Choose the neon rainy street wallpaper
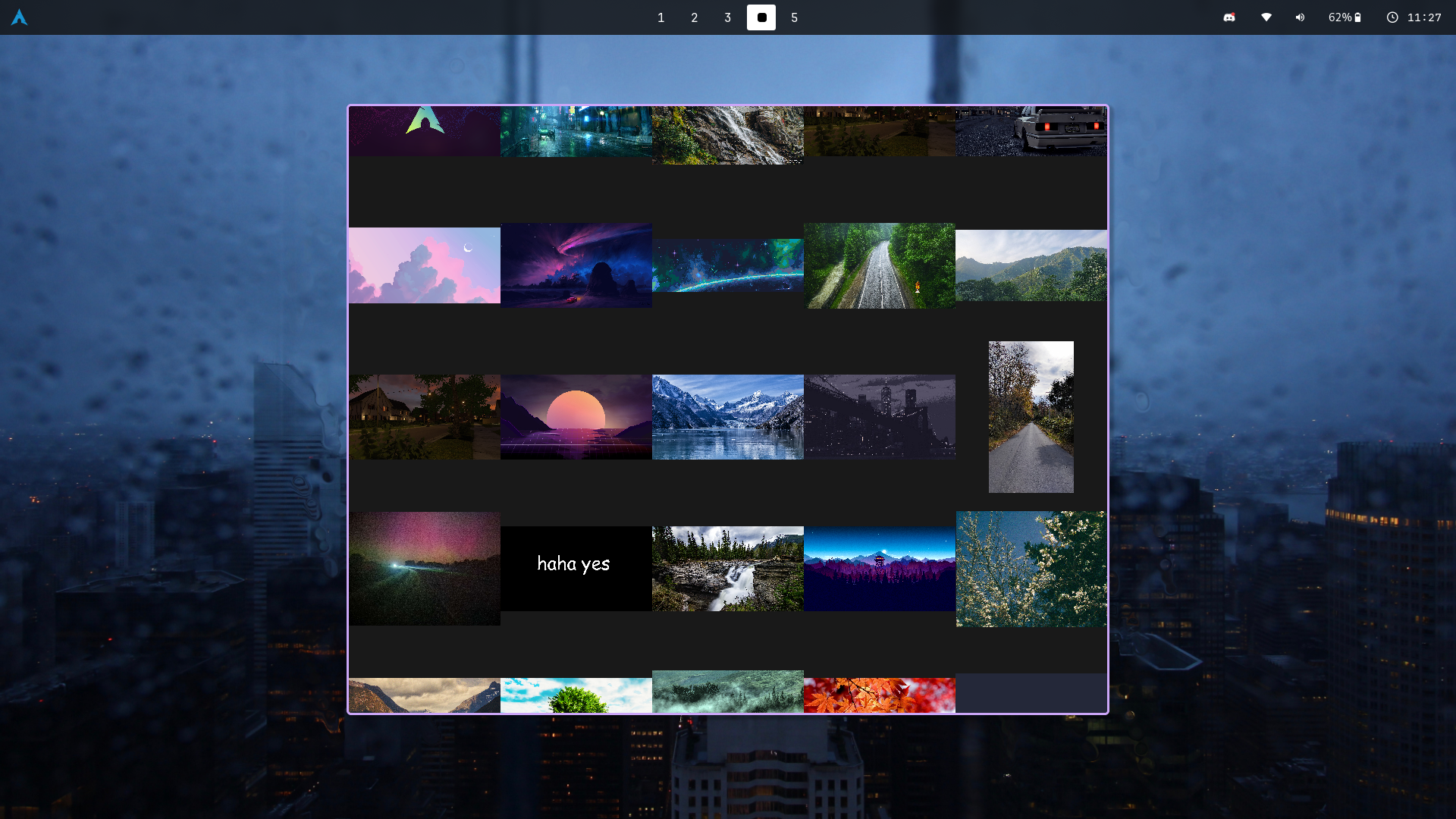This screenshot has width=1456, height=819. pyautogui.click(x=576, y=131)
